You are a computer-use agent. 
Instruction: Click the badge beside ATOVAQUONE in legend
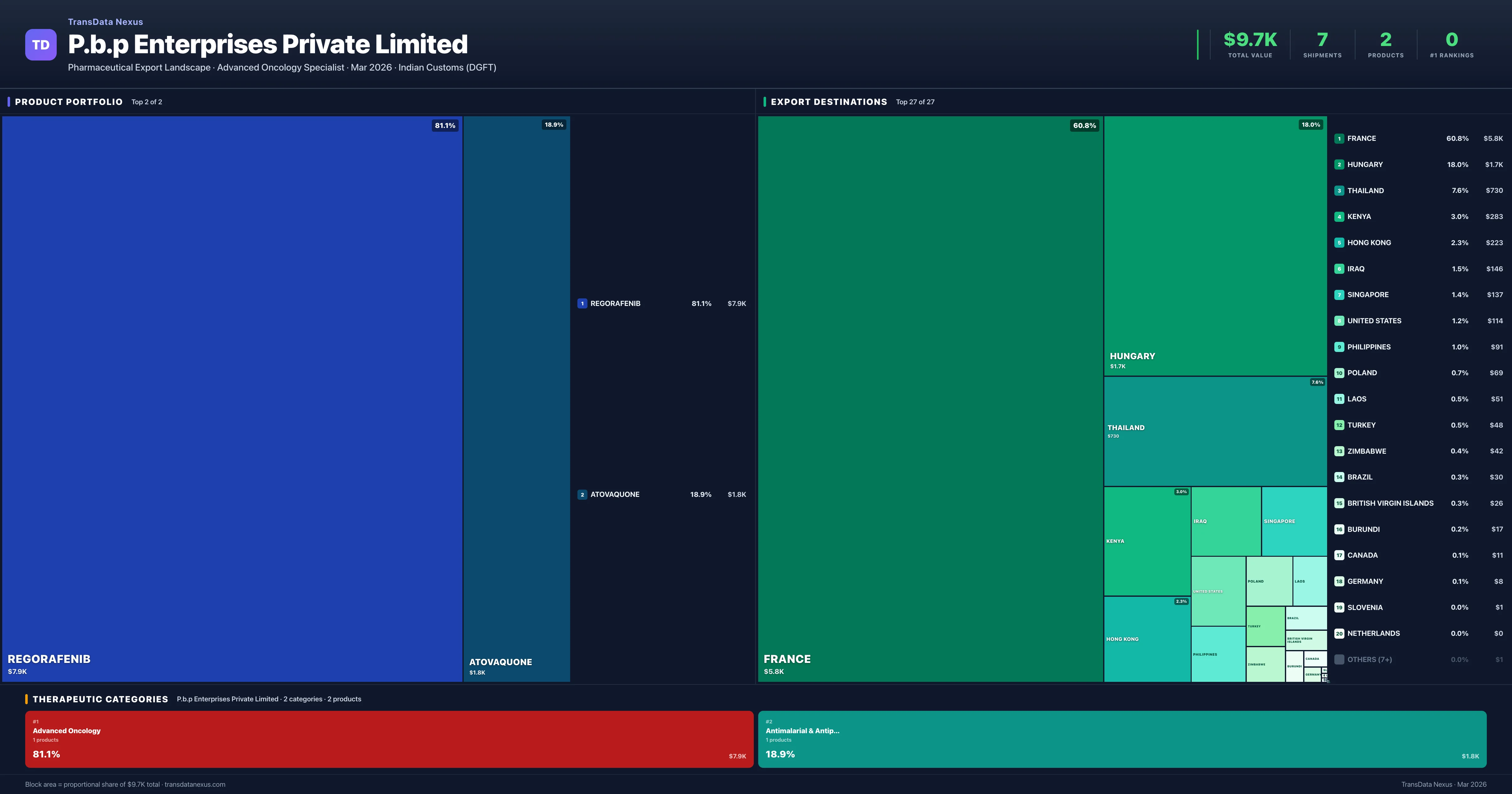(x=582, y=494)
